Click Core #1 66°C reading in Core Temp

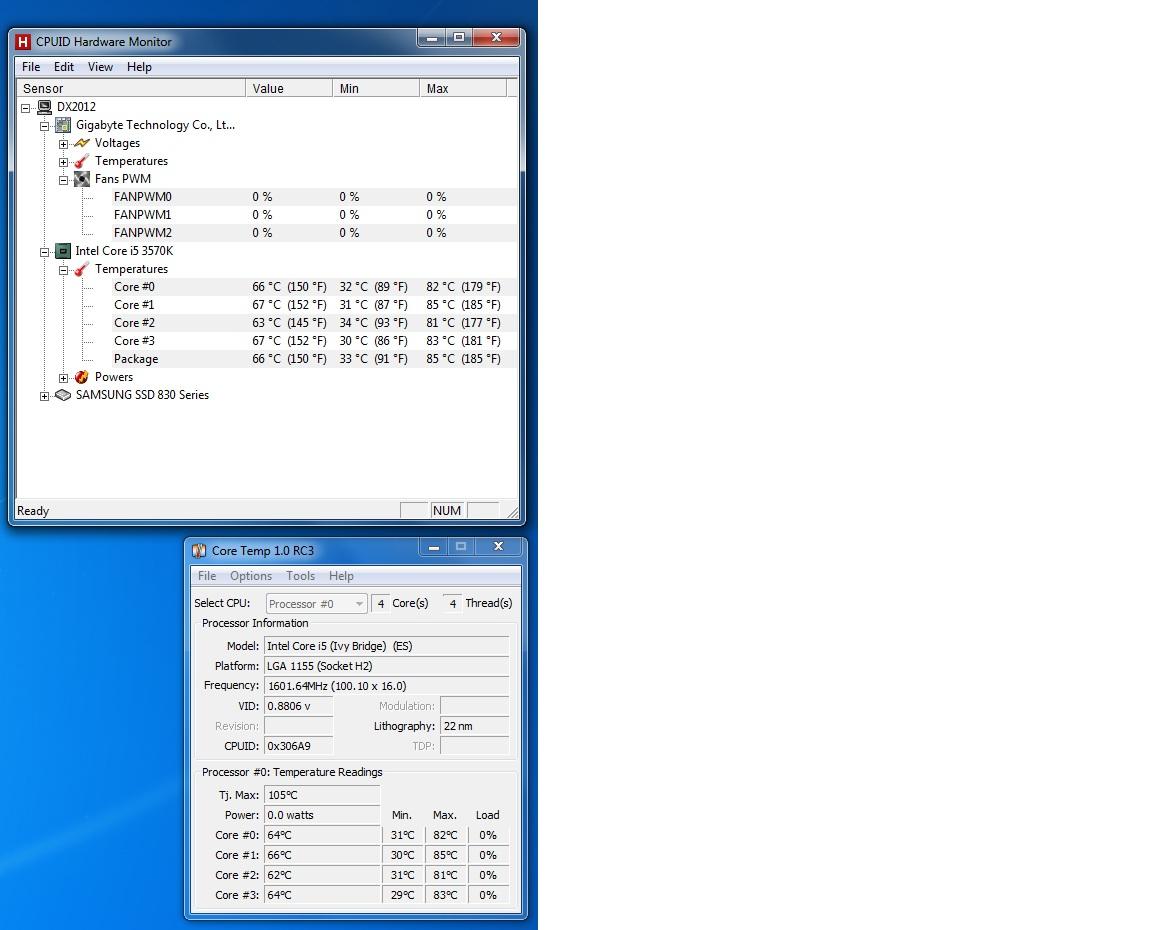(x=322, y=855)
